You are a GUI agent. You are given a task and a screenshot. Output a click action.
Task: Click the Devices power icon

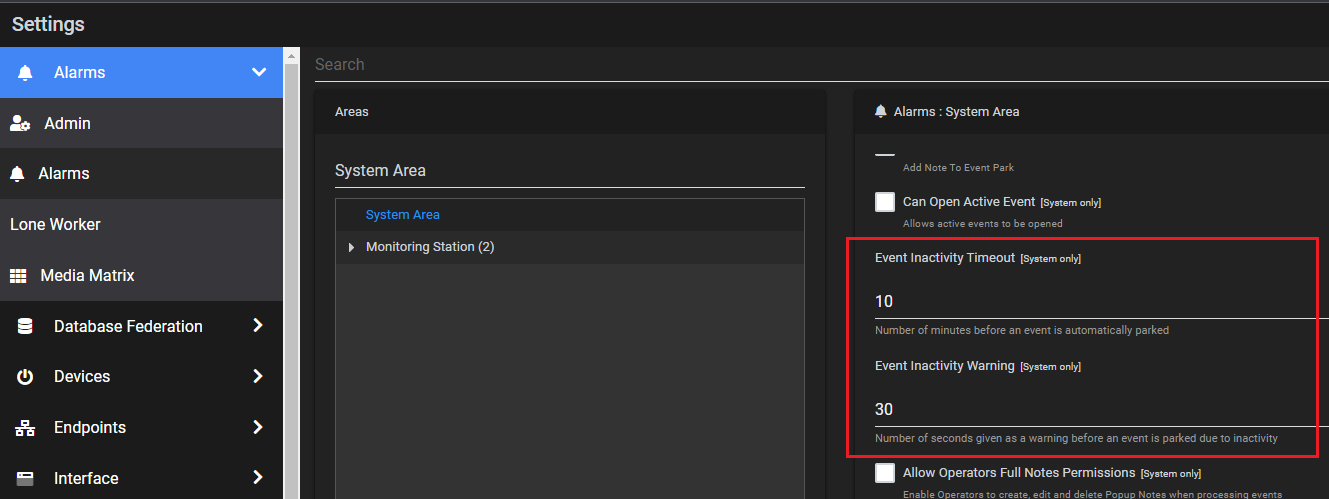pos(25,377)
